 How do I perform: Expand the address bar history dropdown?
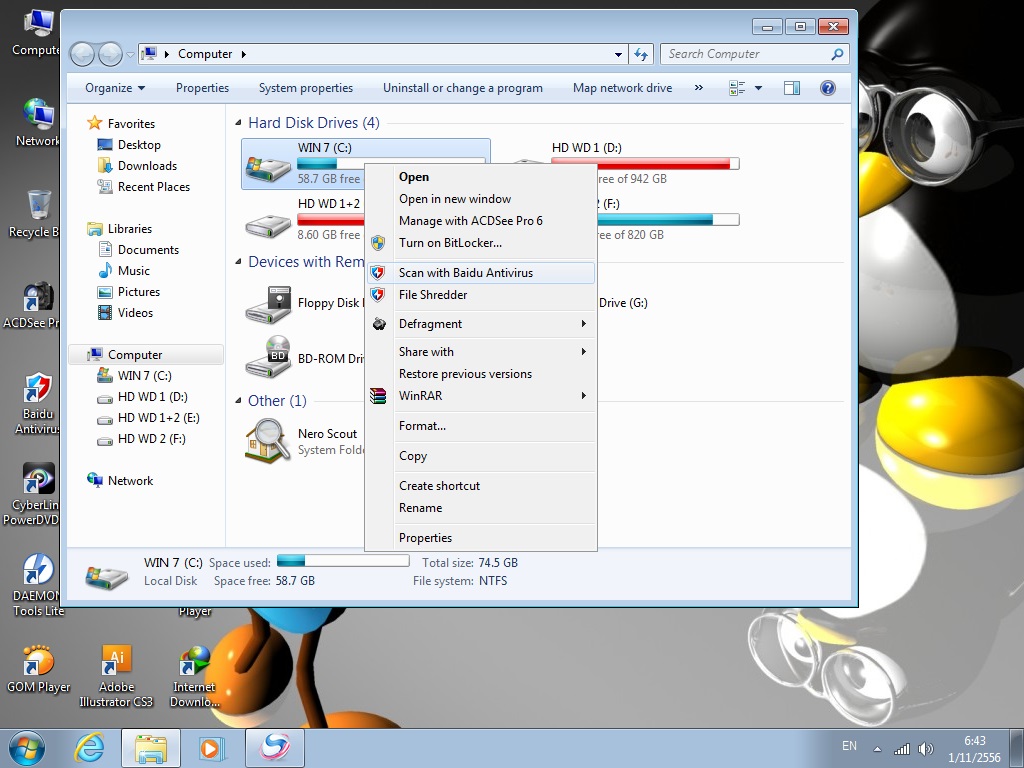coord(618,54)
